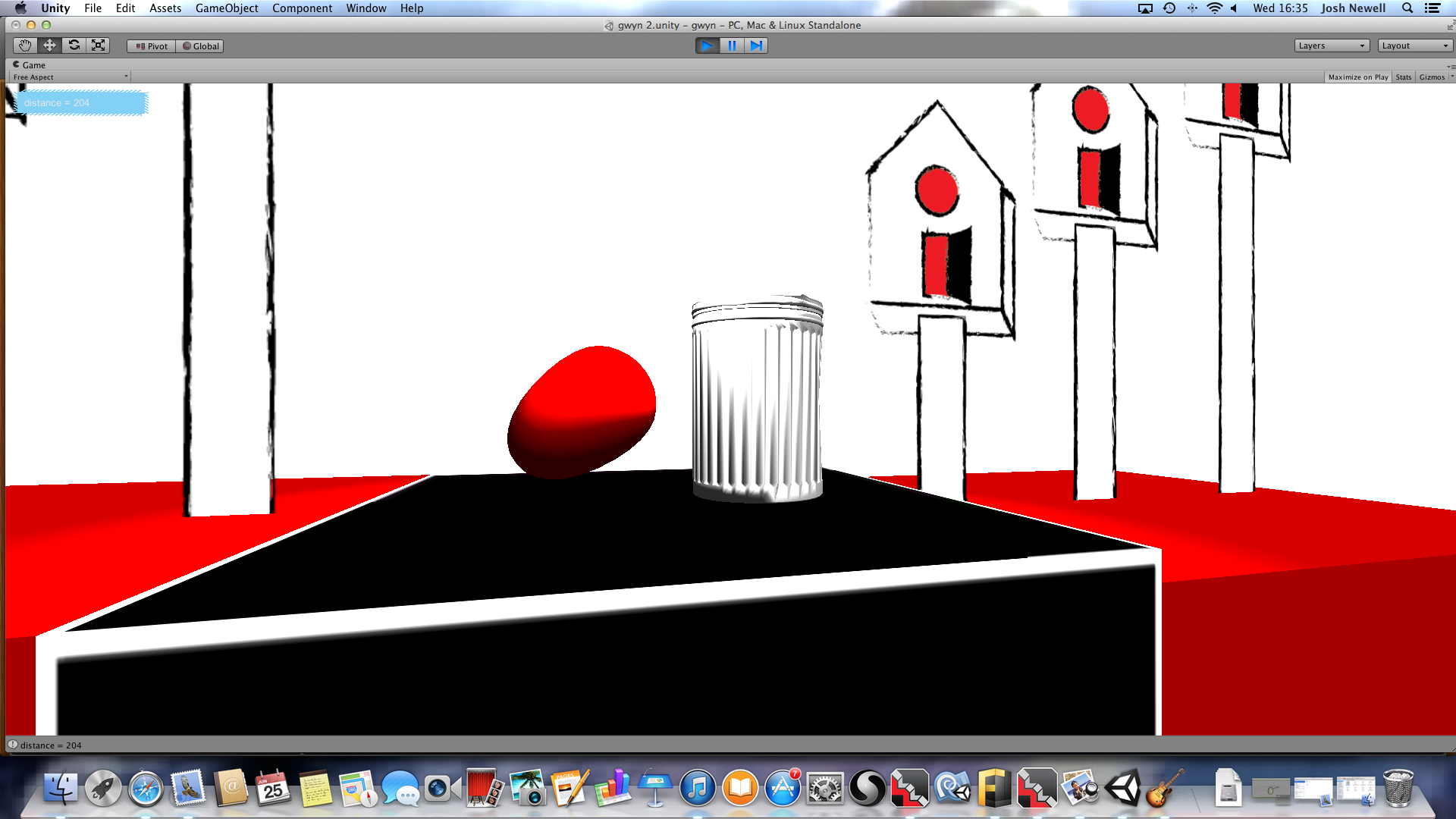Select the Rotate tool

click(x=74, y=45)
